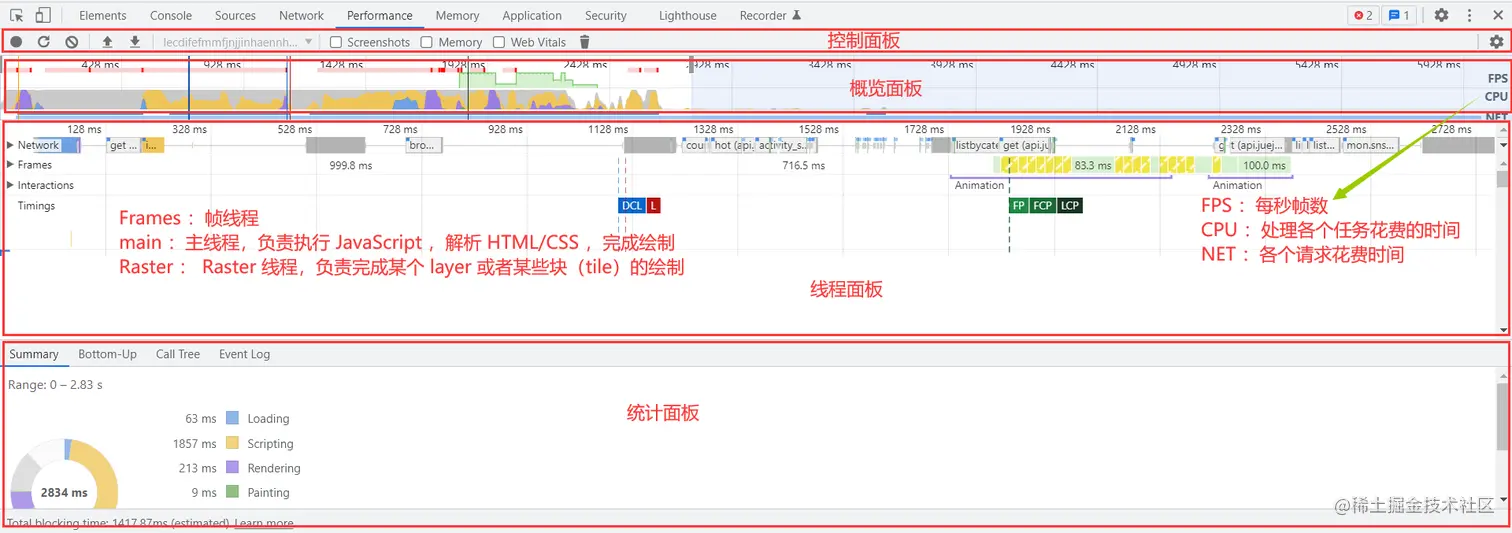Select the DCL timing marker
Viewport: 1512px width, 533px height.
632,205
